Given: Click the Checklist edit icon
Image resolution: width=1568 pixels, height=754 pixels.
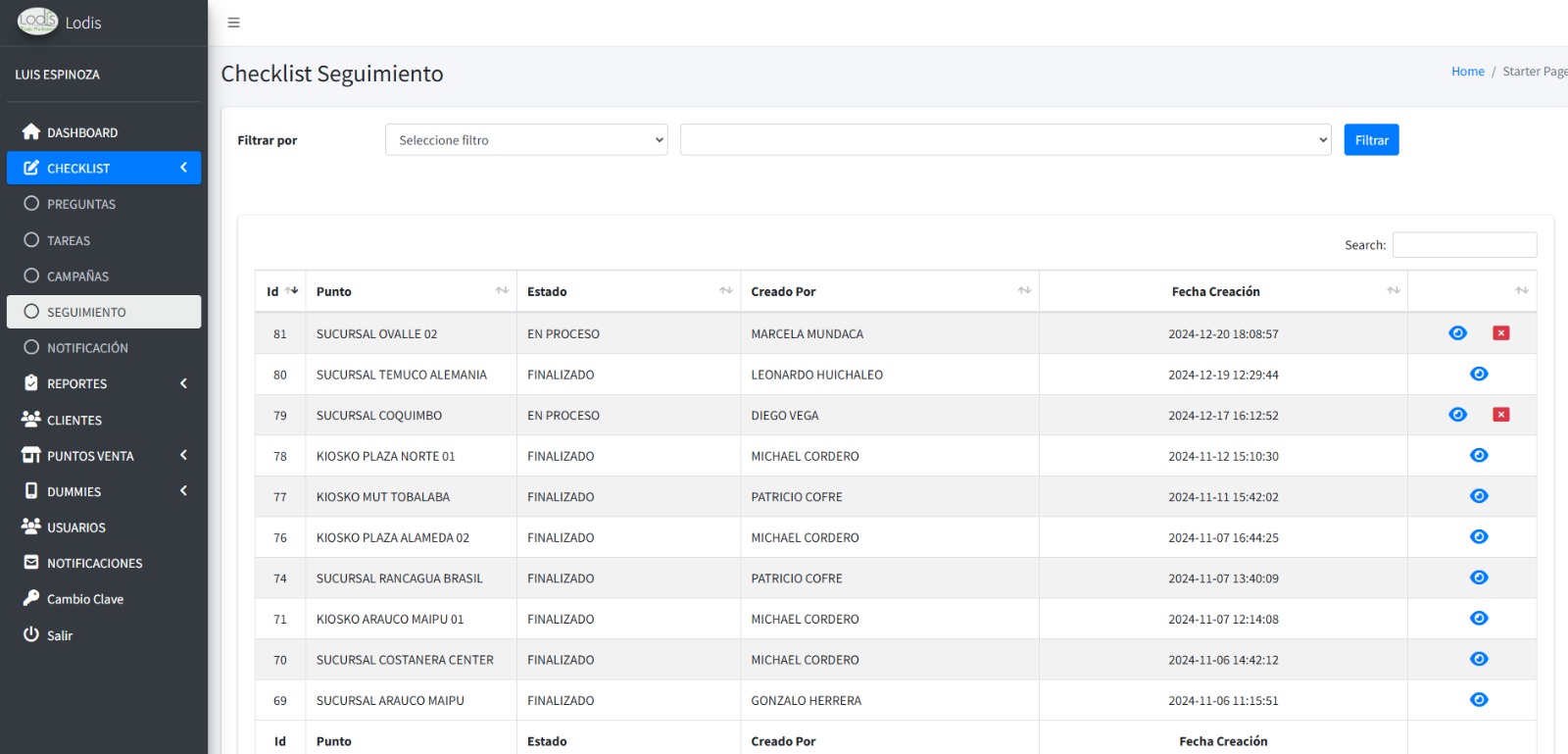Looking at the screenshot, I should pyautogui.click(x=31, y=168).
